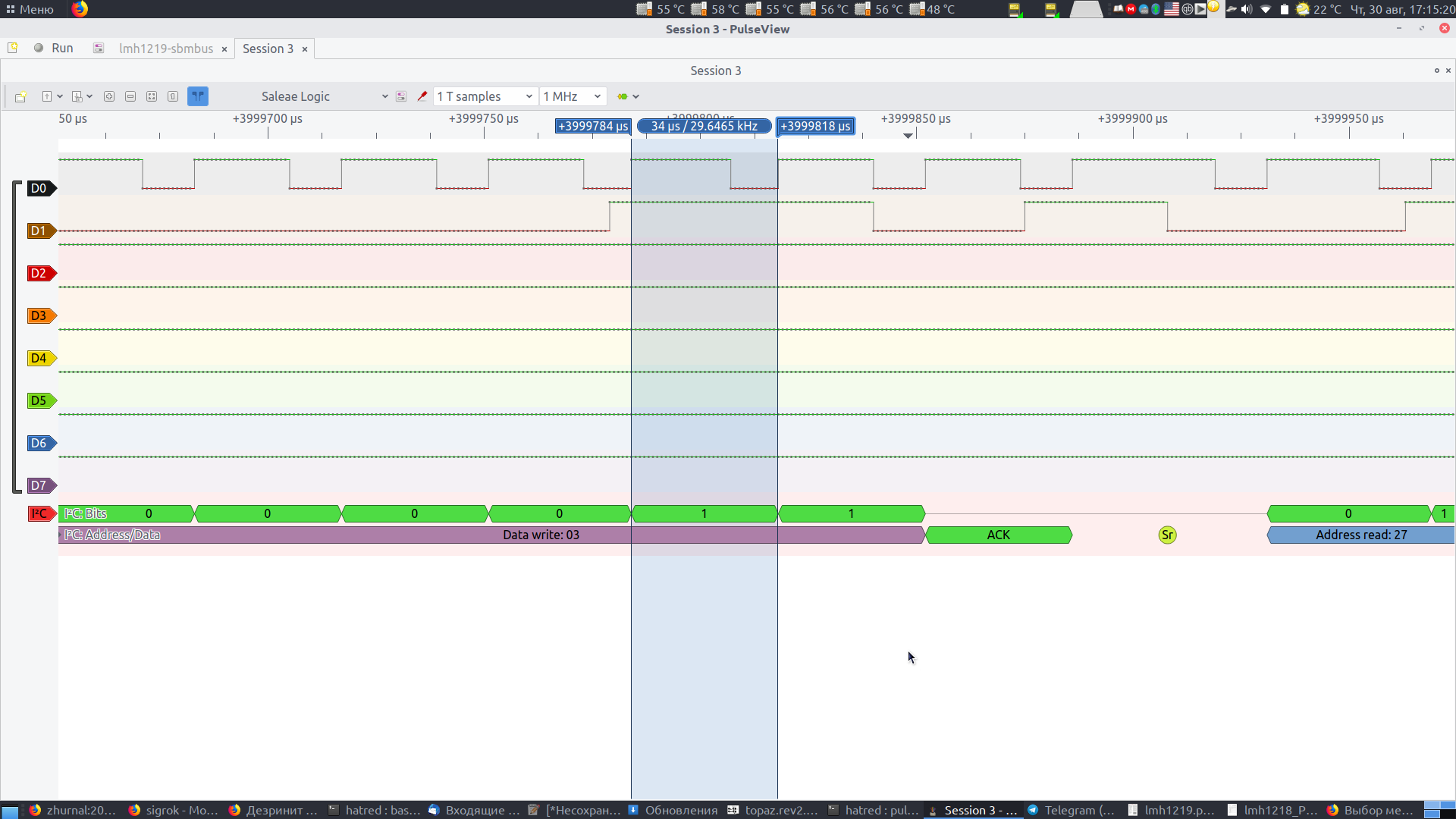Switch to the lmh1219-sbmbus tab
Viewport: 1456px width, 819px height.
point(166,49)
